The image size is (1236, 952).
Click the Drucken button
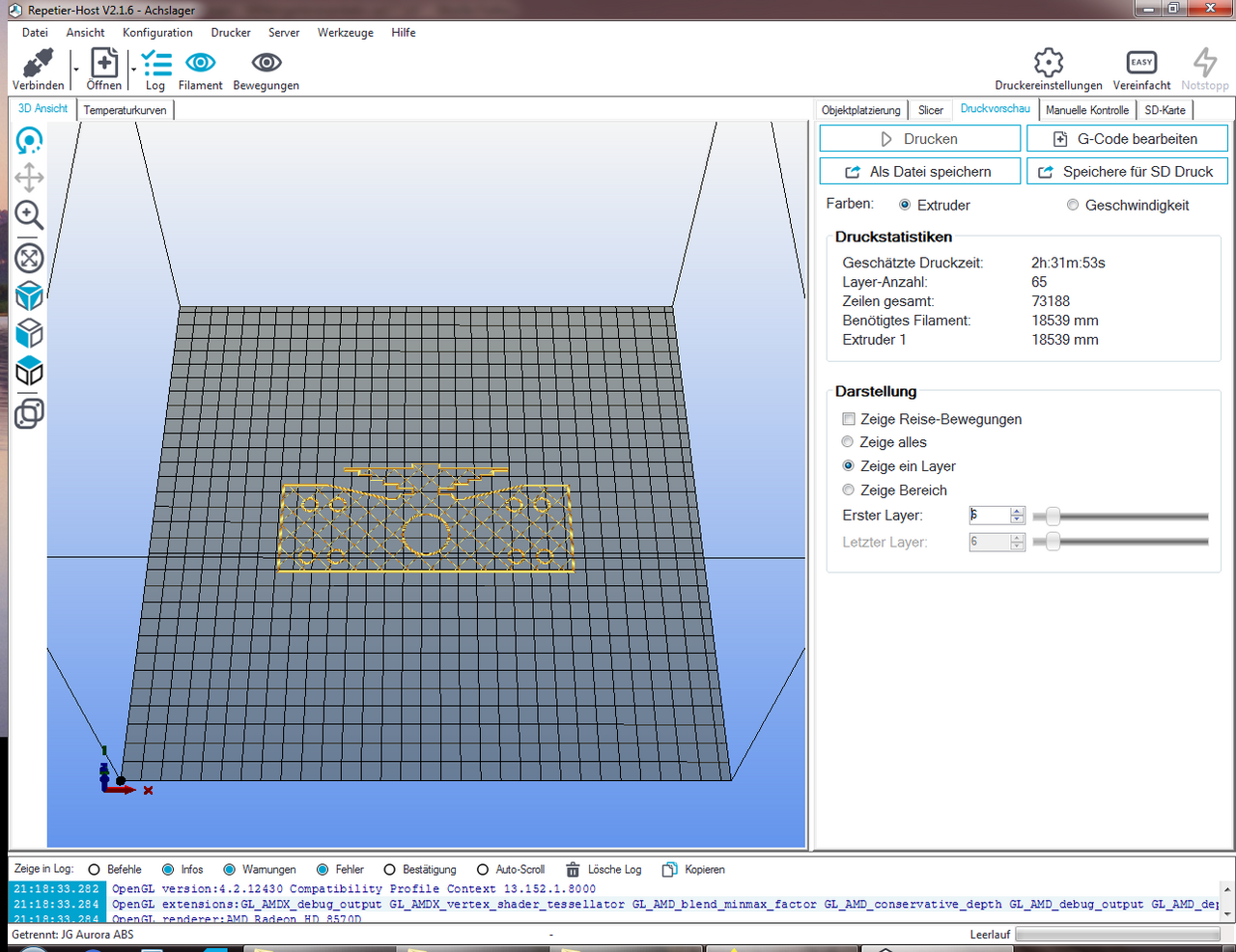919,139
